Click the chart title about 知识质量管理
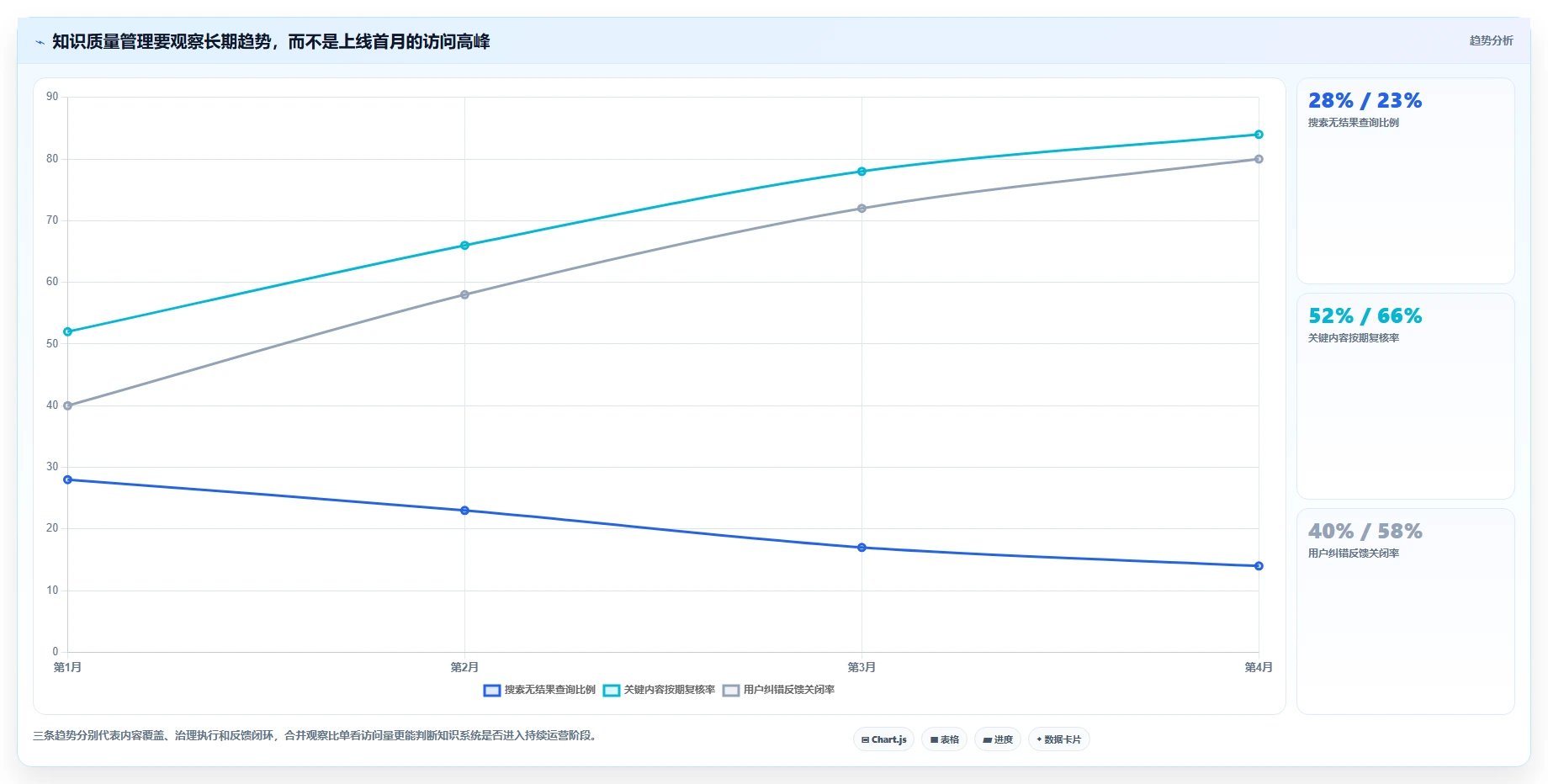This screenshot has height=784, width=1548. [271, 41]
